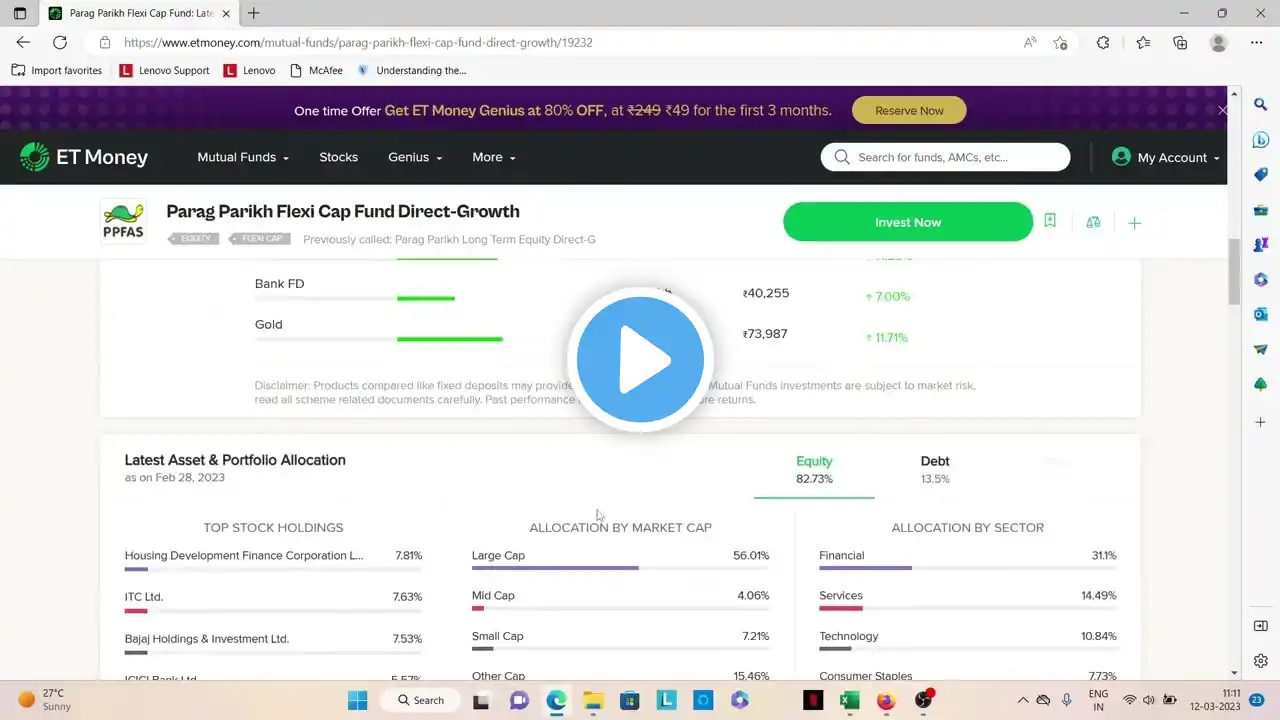
Task: Open the McAfee bookmark
Action: (316, 71)
